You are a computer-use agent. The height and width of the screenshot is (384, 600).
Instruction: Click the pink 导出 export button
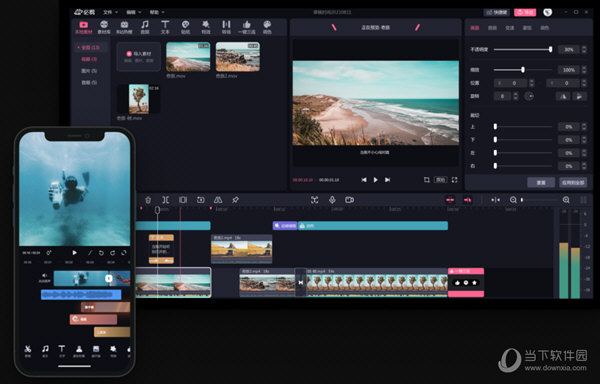pos(525,12)
